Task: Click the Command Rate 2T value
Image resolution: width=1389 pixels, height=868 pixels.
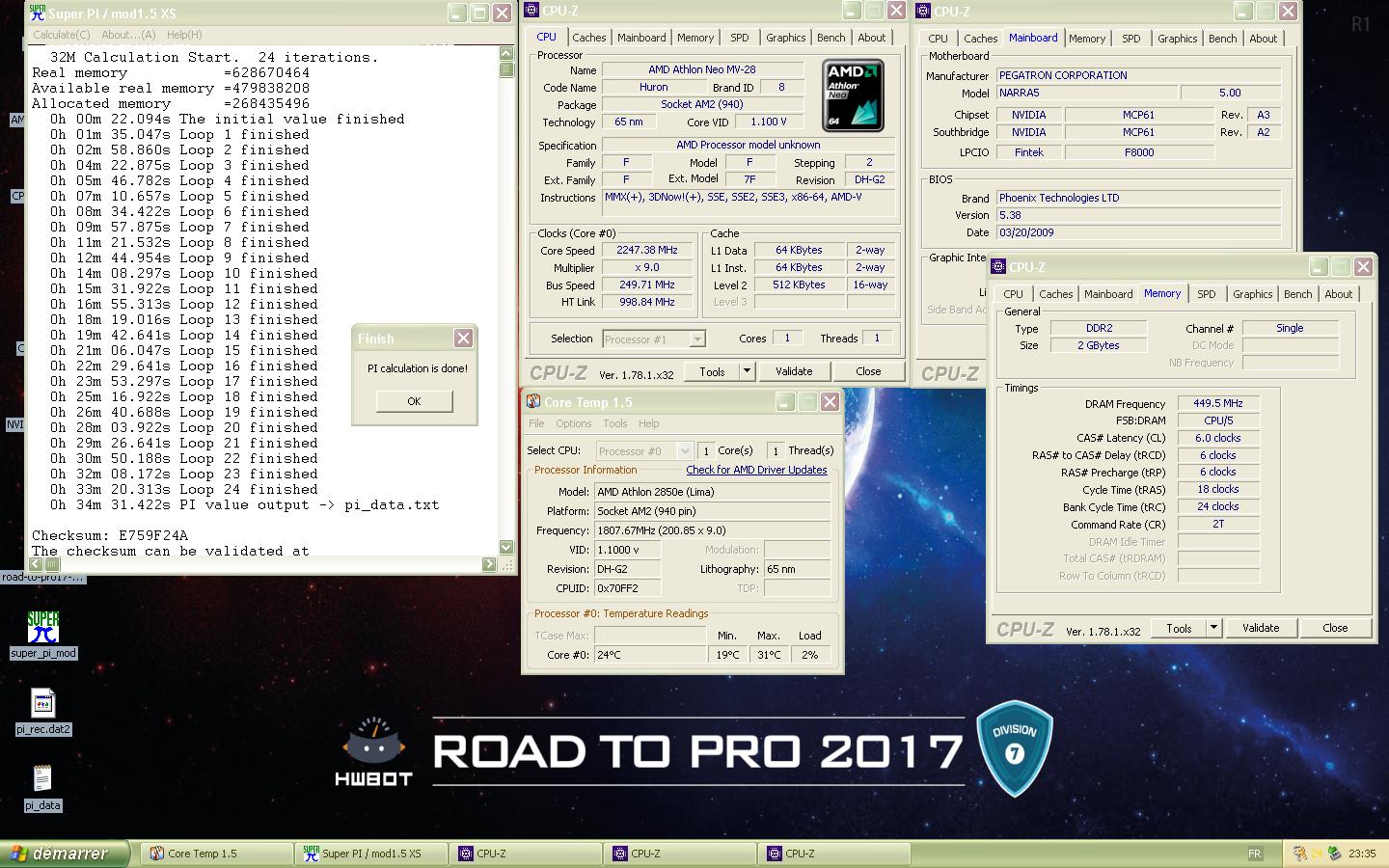Action: [1218, 524]
